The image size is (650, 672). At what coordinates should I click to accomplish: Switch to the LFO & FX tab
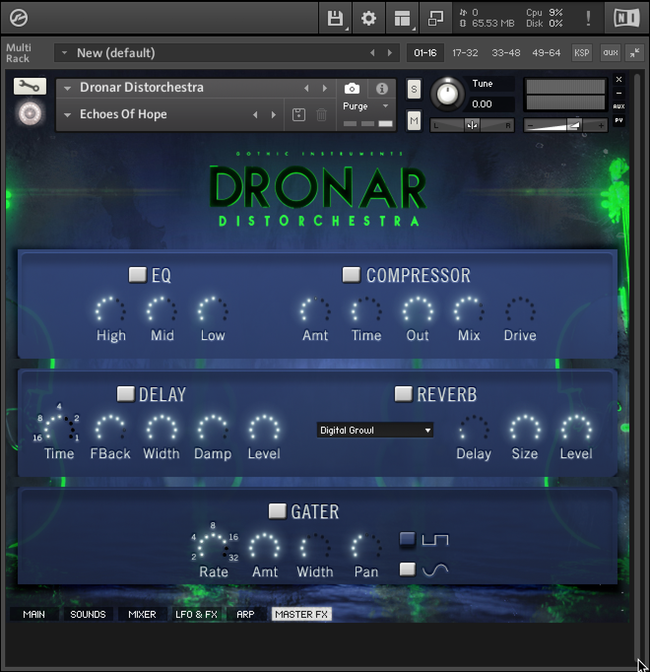click(x=196, y=614)
